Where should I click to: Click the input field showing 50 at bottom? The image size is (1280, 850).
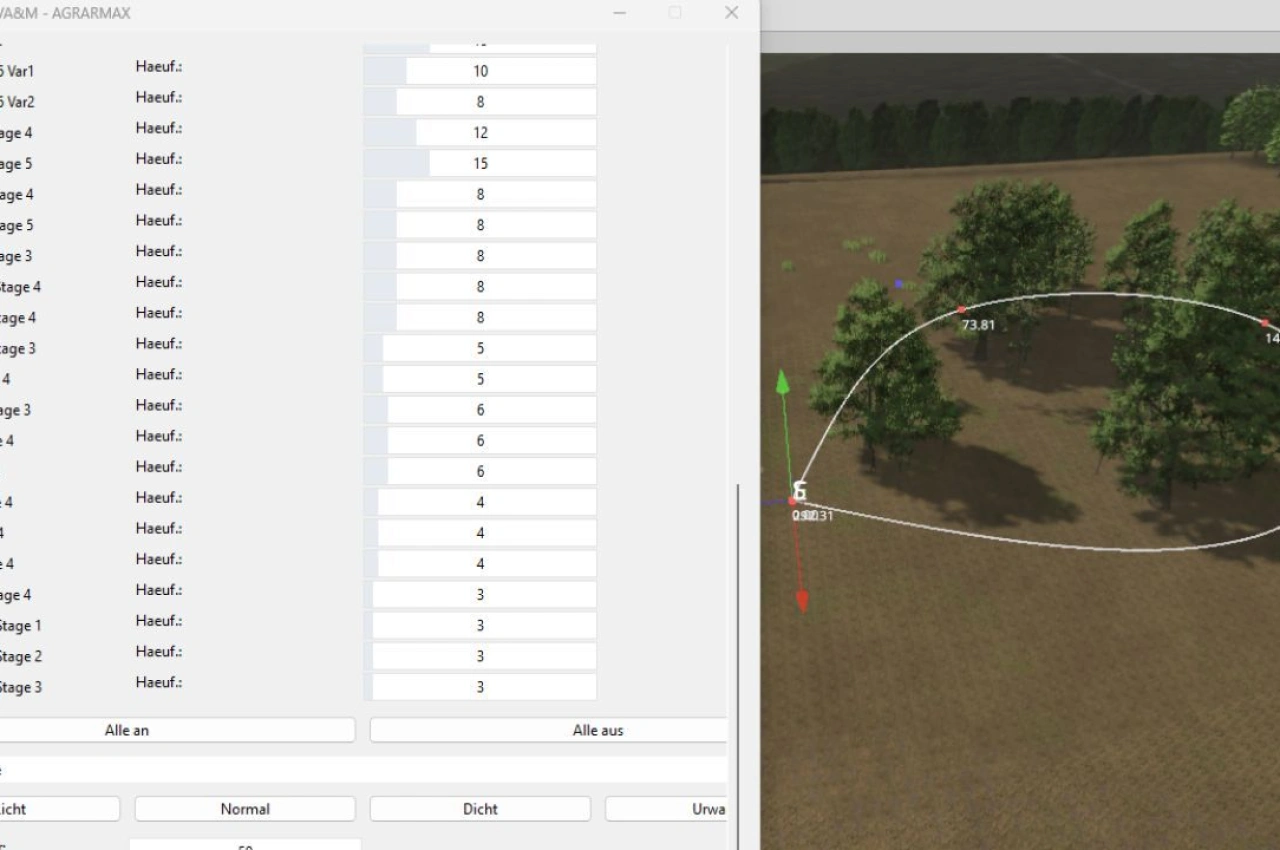(x=245, y=845)
